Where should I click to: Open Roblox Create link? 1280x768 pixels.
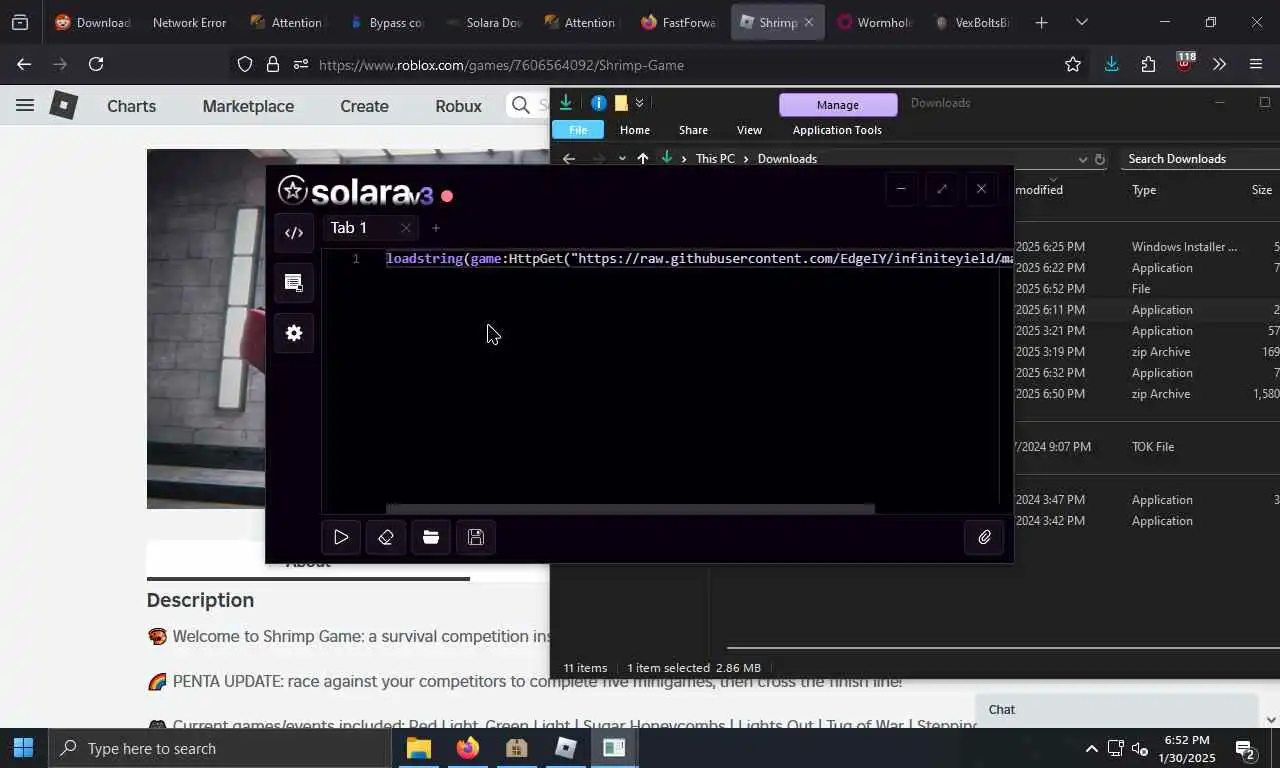(x=364, y=106)
